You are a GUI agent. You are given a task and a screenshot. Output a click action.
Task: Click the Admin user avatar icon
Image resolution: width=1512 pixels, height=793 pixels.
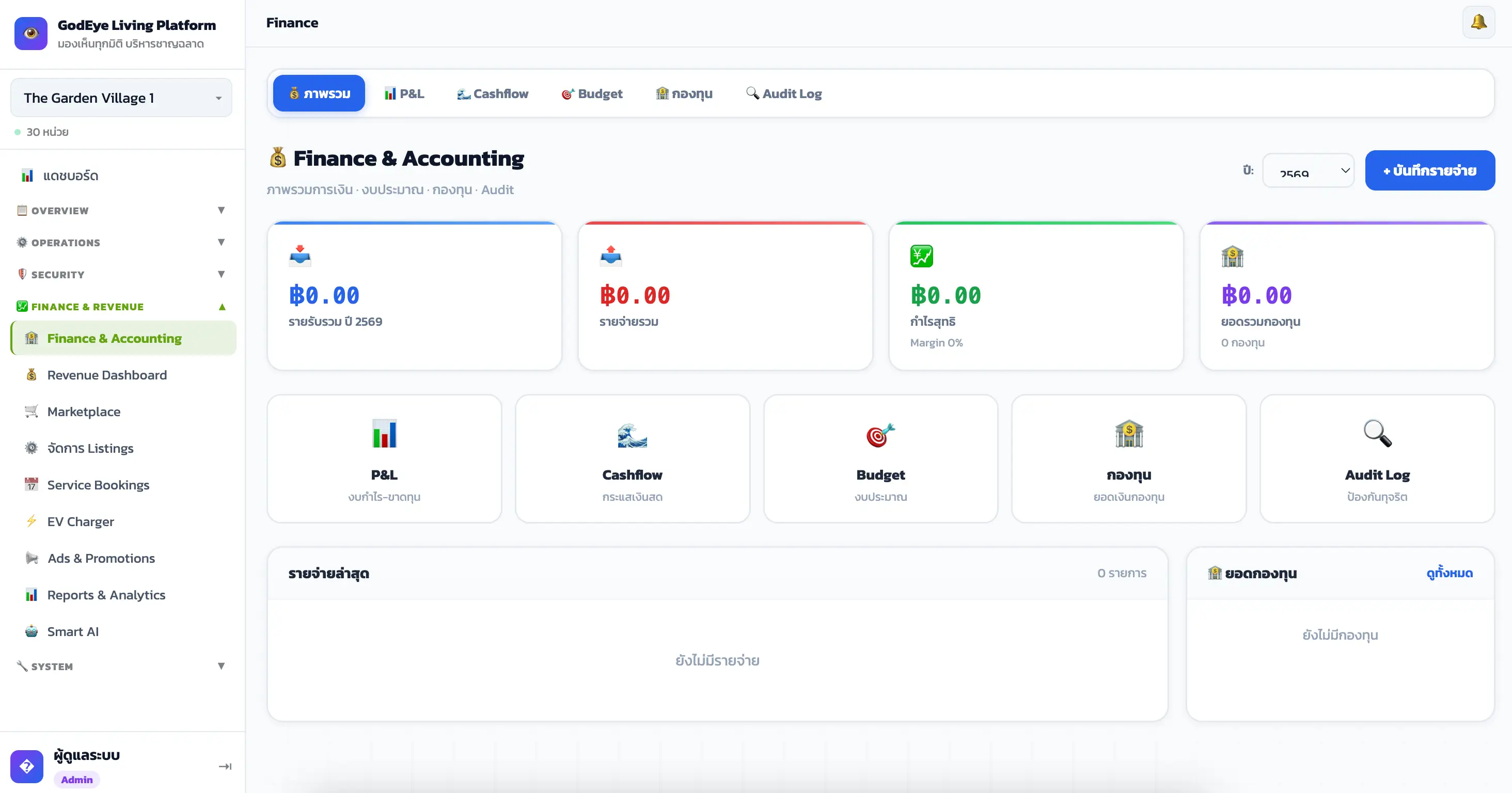point(26,767)
